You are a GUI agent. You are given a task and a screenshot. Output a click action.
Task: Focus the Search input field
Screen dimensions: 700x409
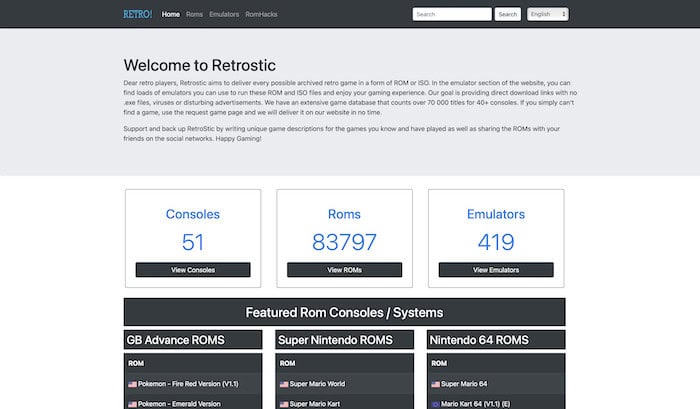point(452,14)
